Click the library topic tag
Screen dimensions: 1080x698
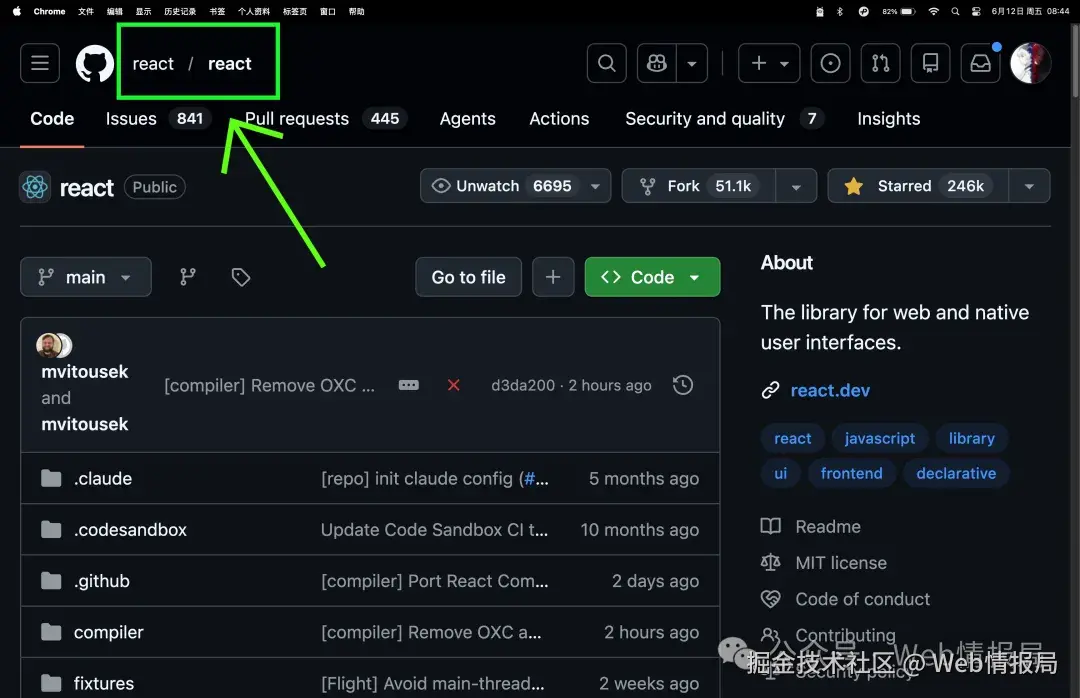(x=971, y=438)
